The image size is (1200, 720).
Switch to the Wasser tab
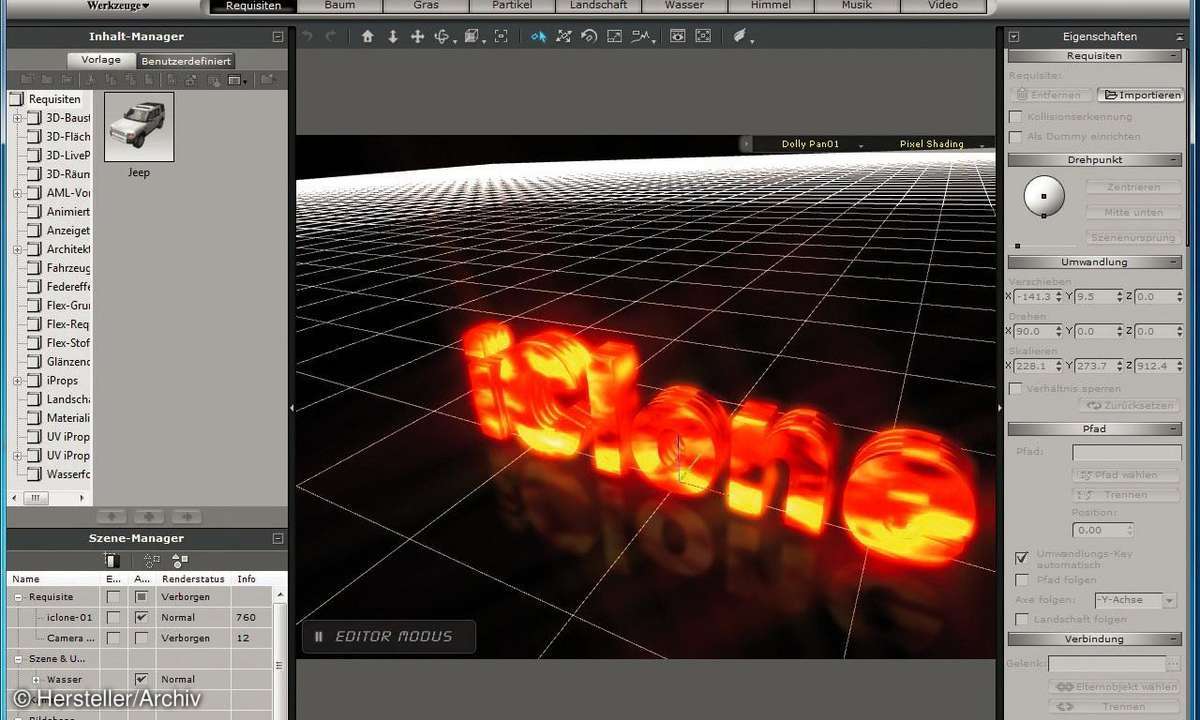point(684,6)
